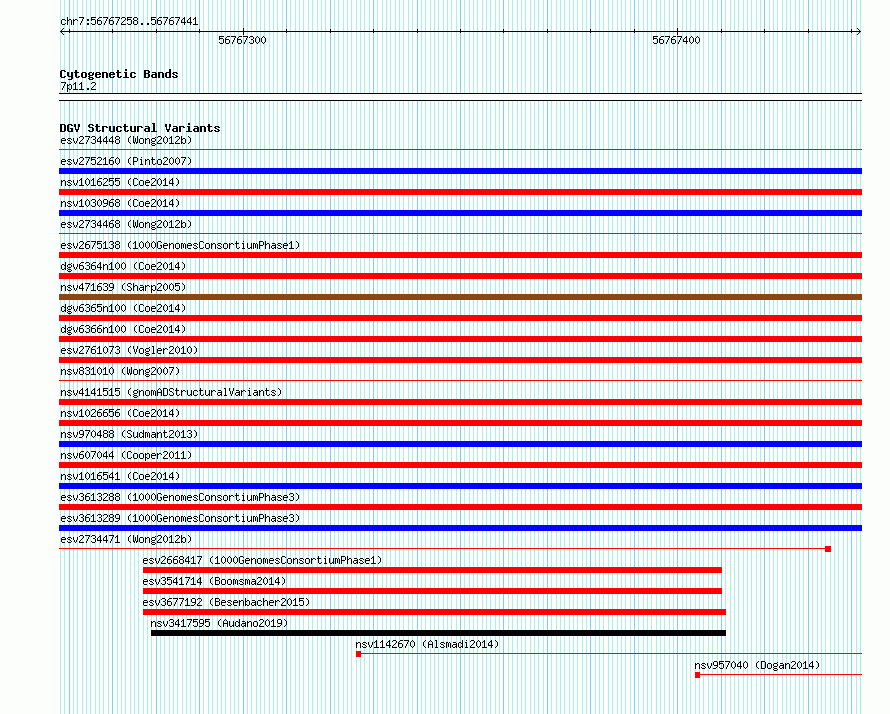890x714 pixels.
Task: Click the nsv957040 start marker square
Action: point(698,675)
